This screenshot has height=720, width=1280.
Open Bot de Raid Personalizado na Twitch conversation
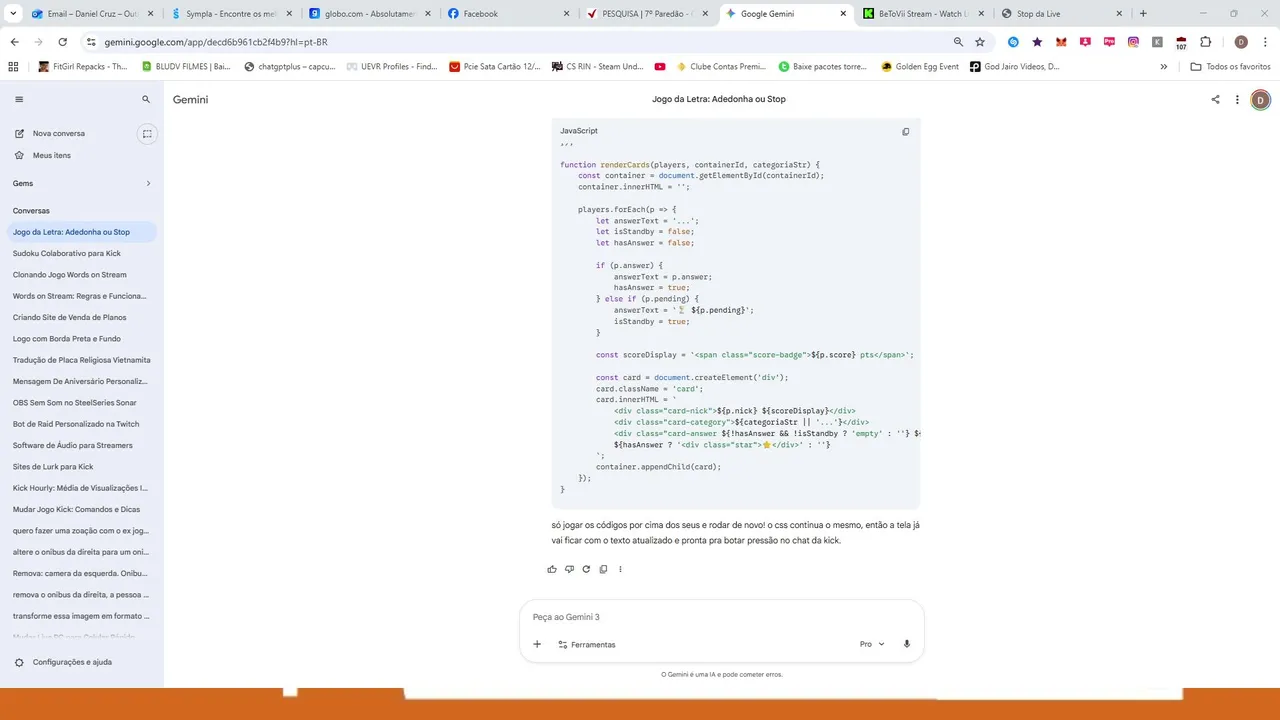80,424
